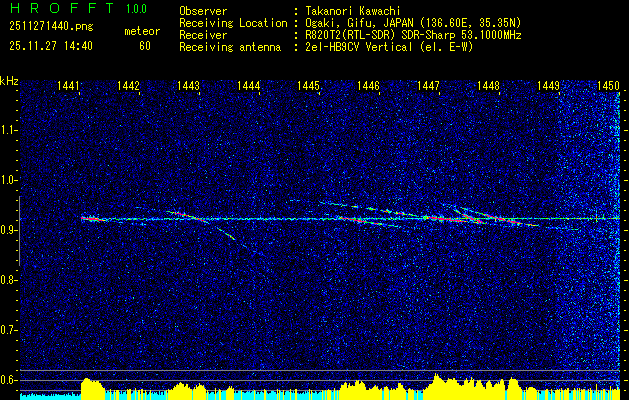The height and width of the screenshot is (400, 629).
Task: Click the 1446 time axis marker
Action: pyautogui.click(x=368, y=85)
